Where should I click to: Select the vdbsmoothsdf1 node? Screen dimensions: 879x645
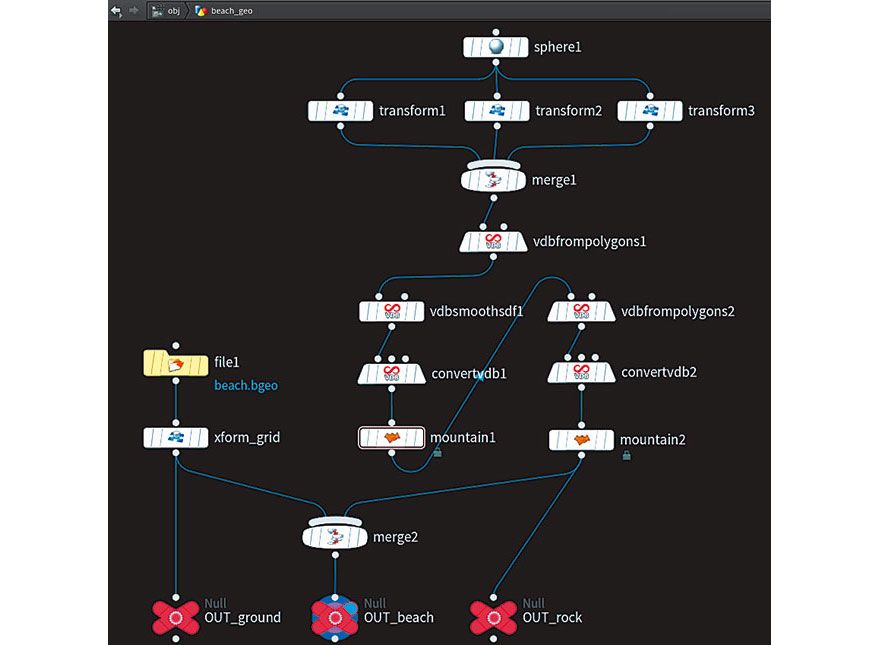point(391,312)
